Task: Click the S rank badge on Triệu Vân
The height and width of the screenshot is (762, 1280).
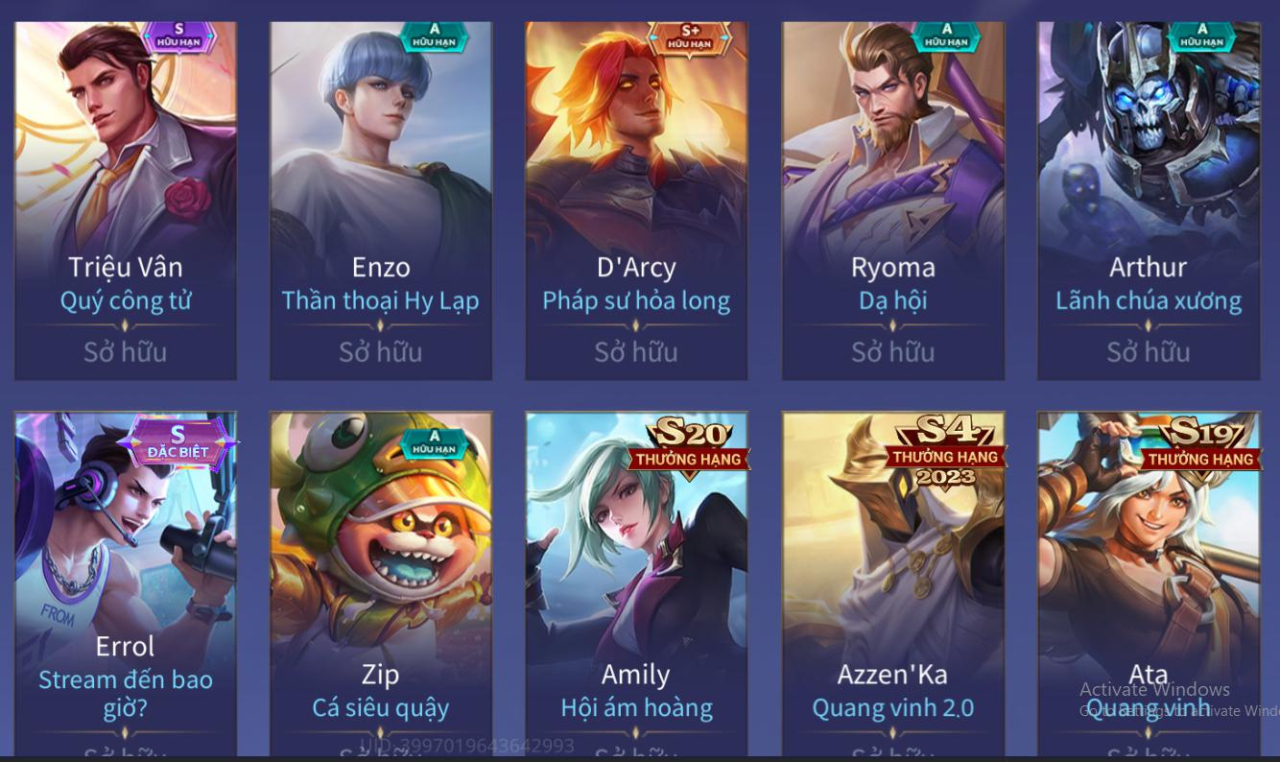Action: pyautogui.click(x=179, y=37)
